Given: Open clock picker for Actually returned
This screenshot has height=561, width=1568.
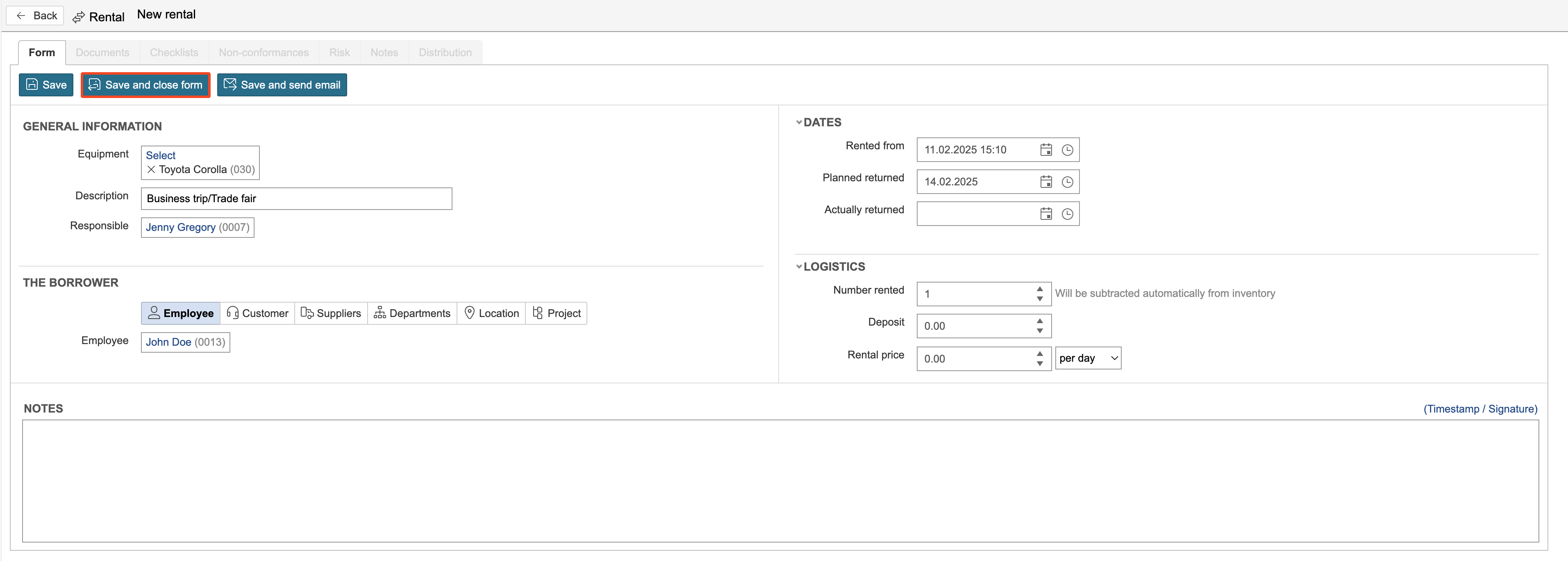Looking at the screenshot, I should click(1067, 214).
